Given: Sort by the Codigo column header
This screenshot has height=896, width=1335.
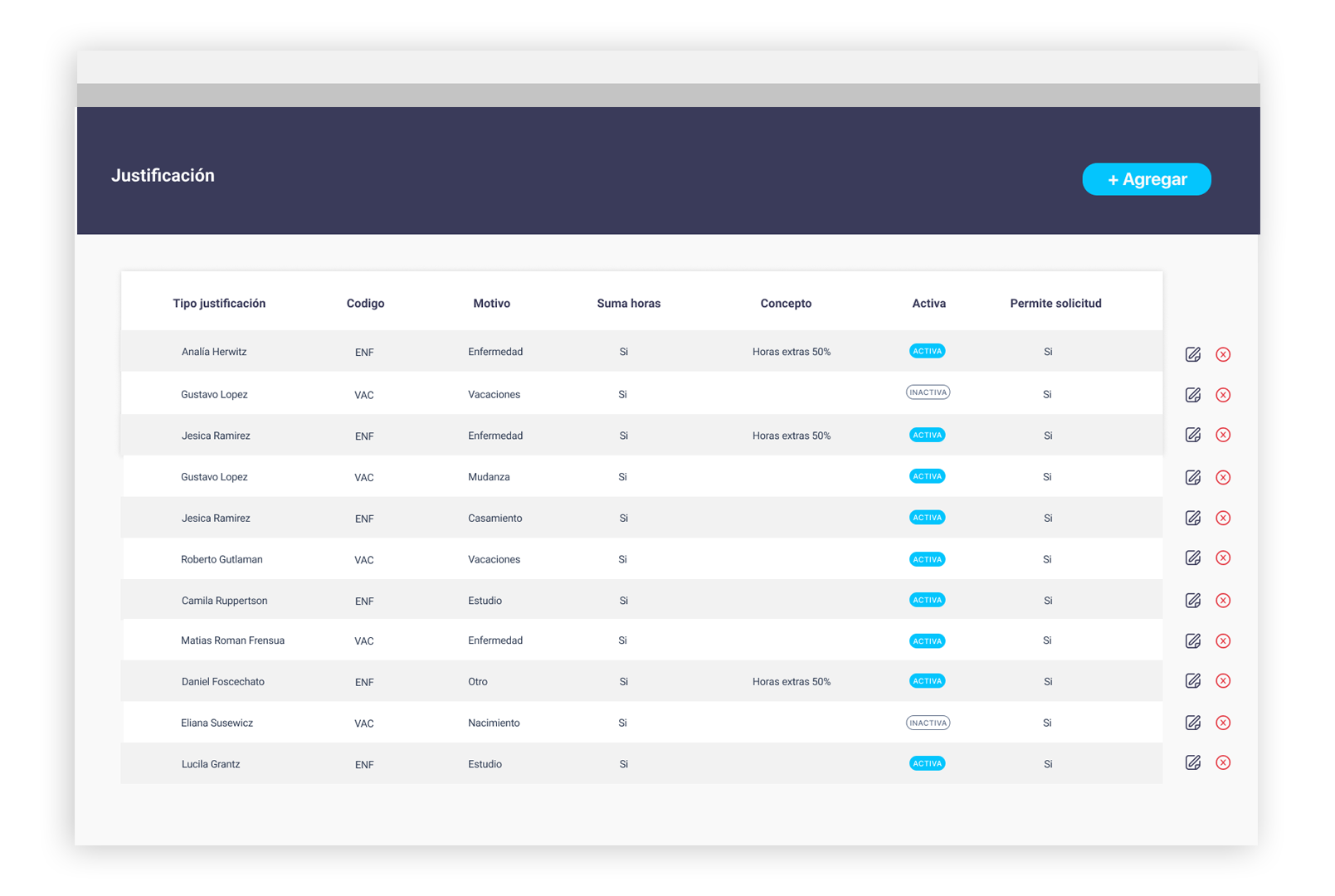Looking at the screenshot, I should pos(365,304).
